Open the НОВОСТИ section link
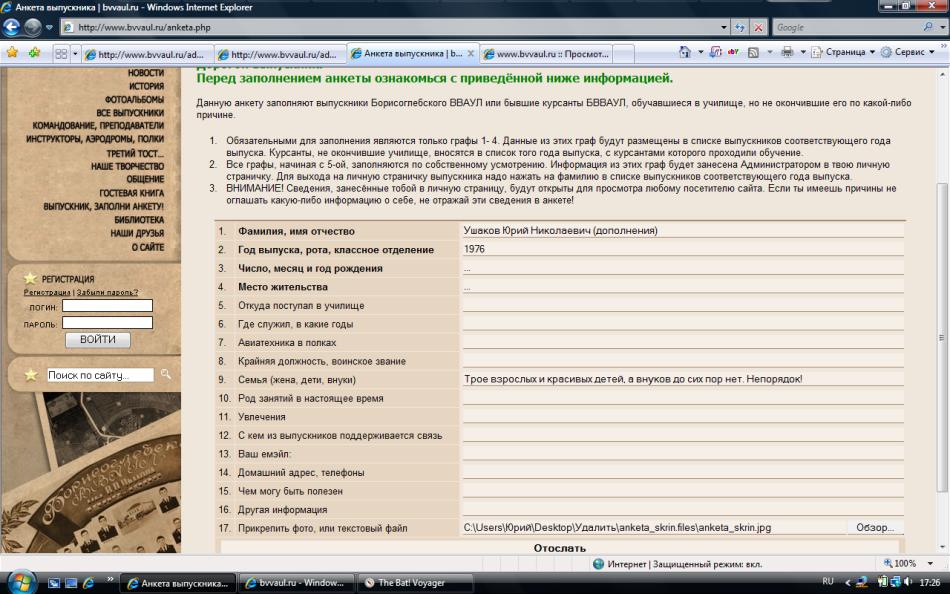Screen dimensions: 950x594 [x=146, y=73]
